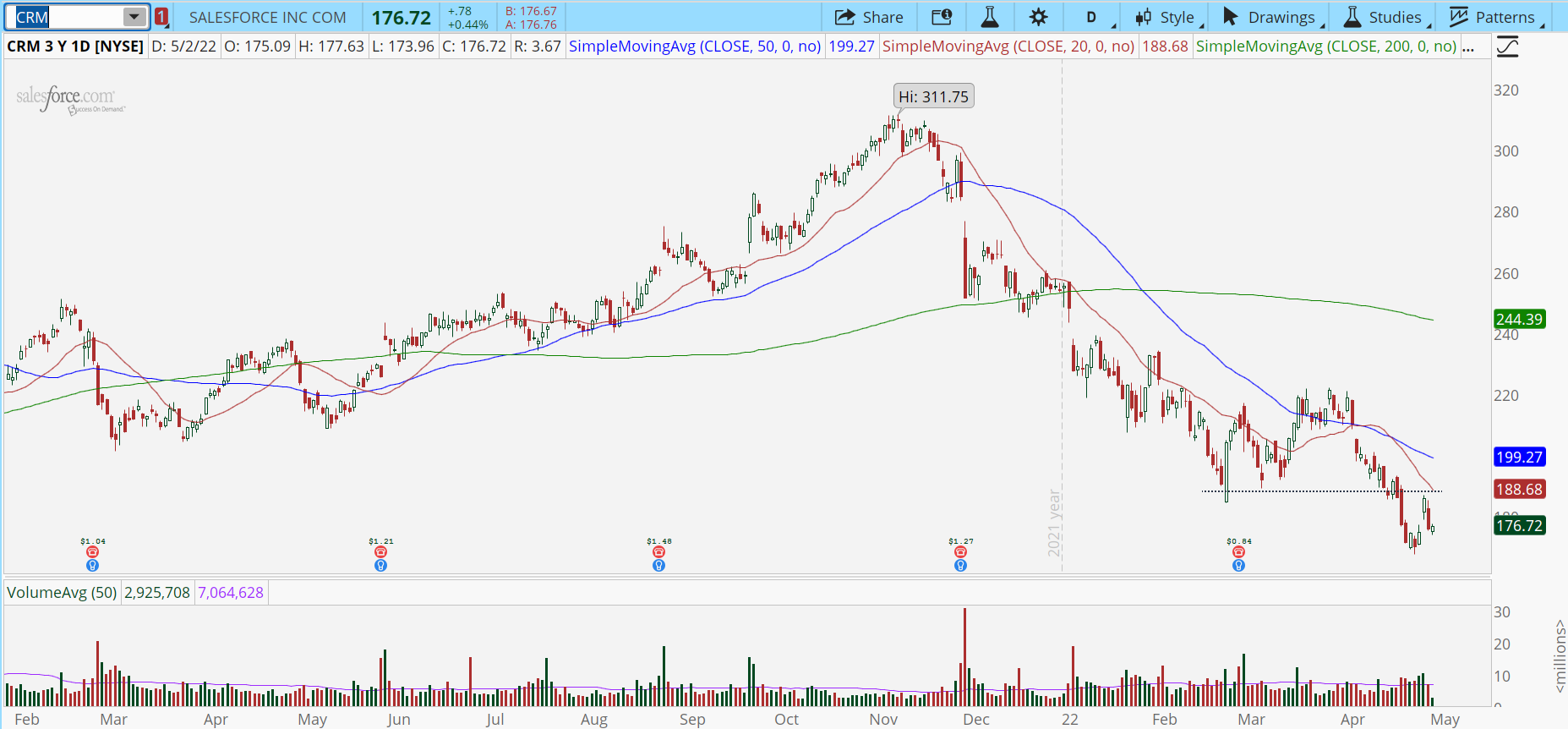Click the +0.44% change value

pyautogui.click(x=468, y=25)
